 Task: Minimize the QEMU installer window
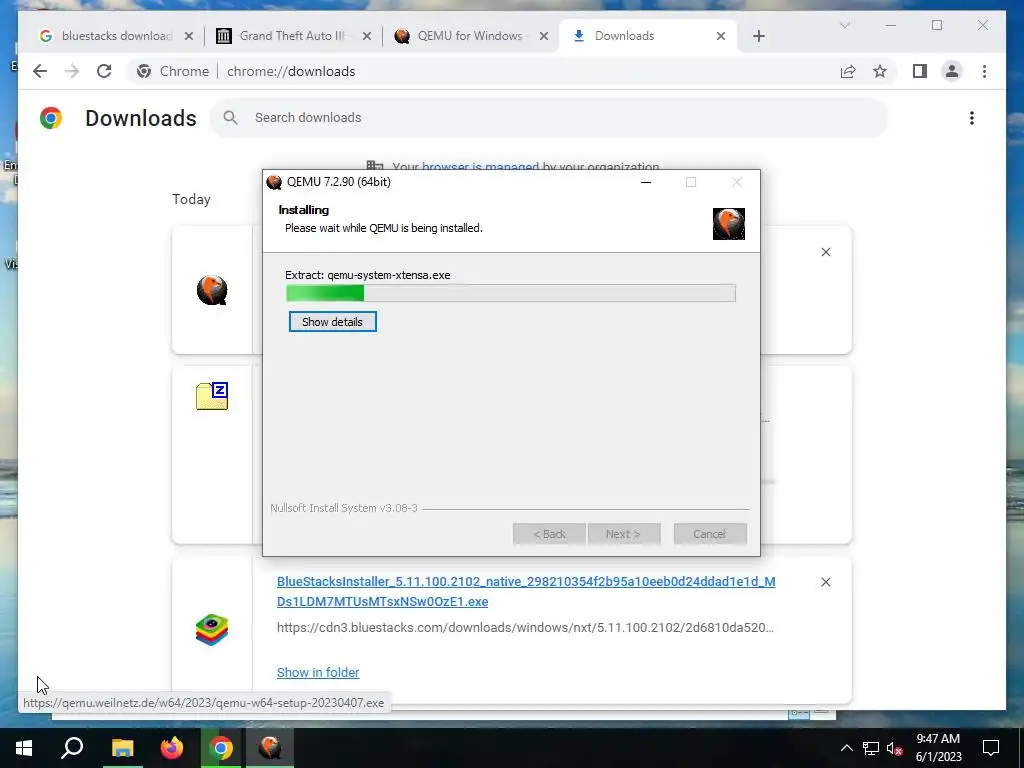(x=646, y=182)
